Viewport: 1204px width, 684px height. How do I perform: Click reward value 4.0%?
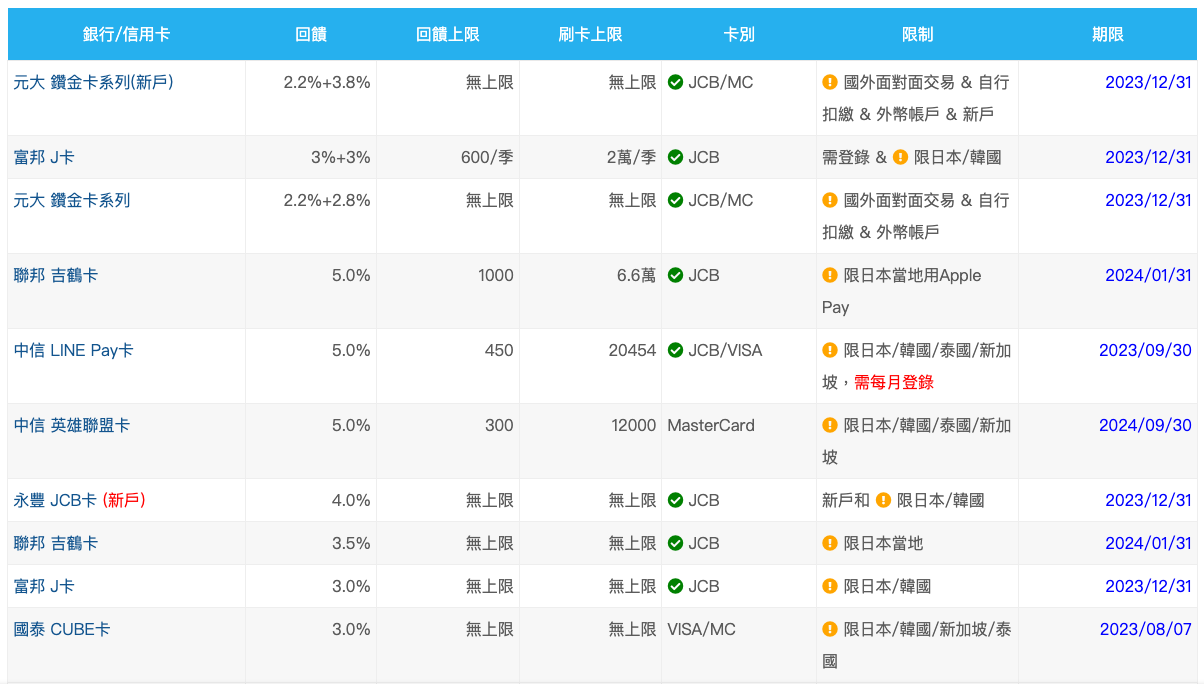click(351, 500)
